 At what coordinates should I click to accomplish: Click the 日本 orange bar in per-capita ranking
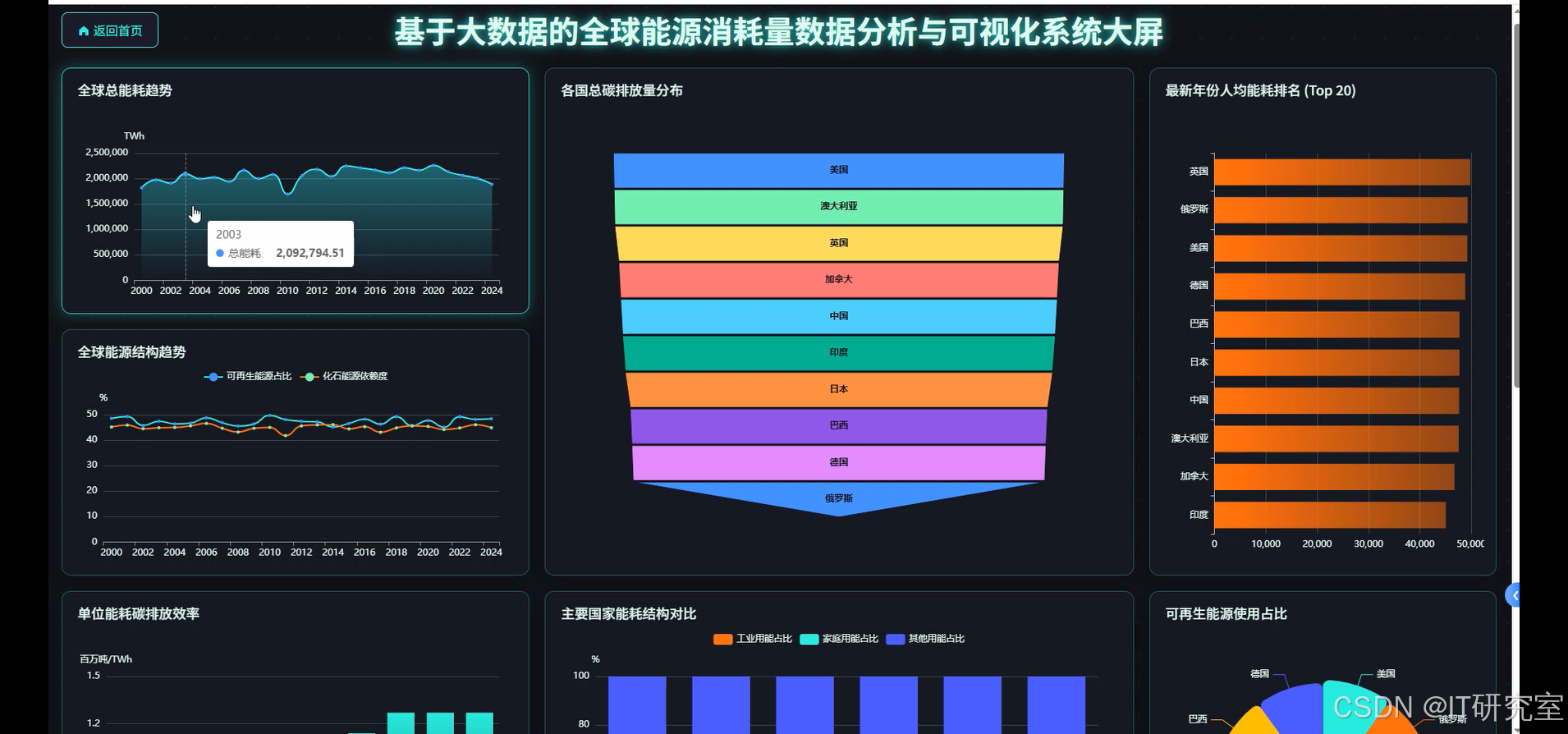tap(1337, 363)
